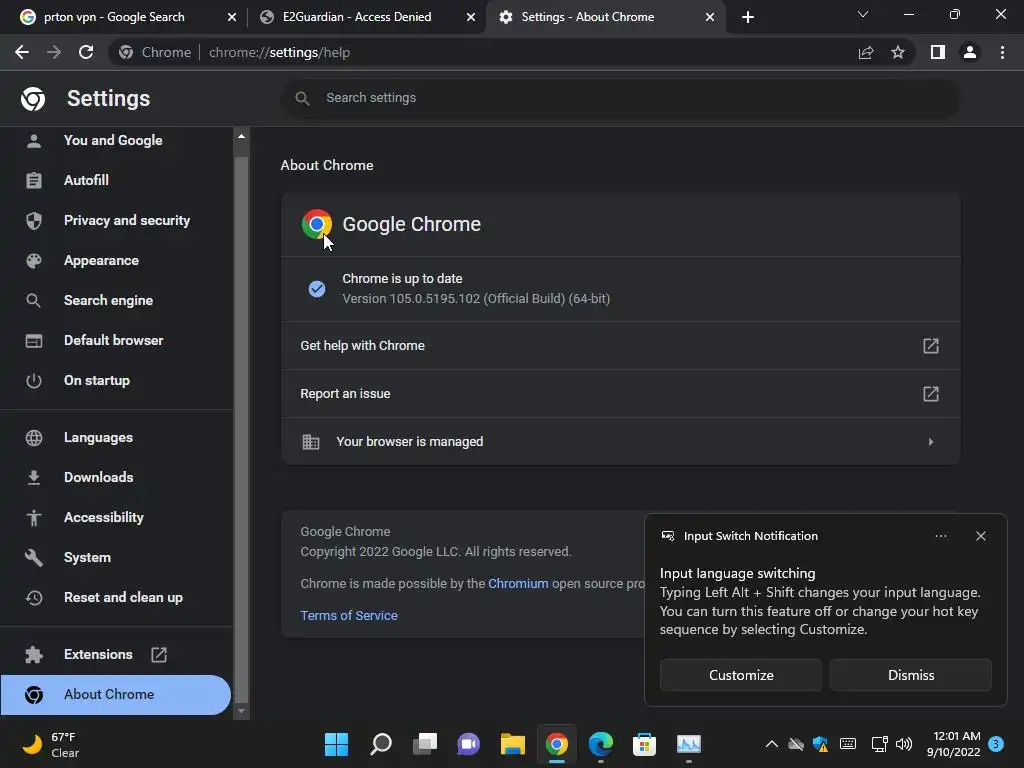Click the Chrome taskbar icon
The height and width of the screenshot is (768, 1024).
pyautogui.click(x=556, y=744)
